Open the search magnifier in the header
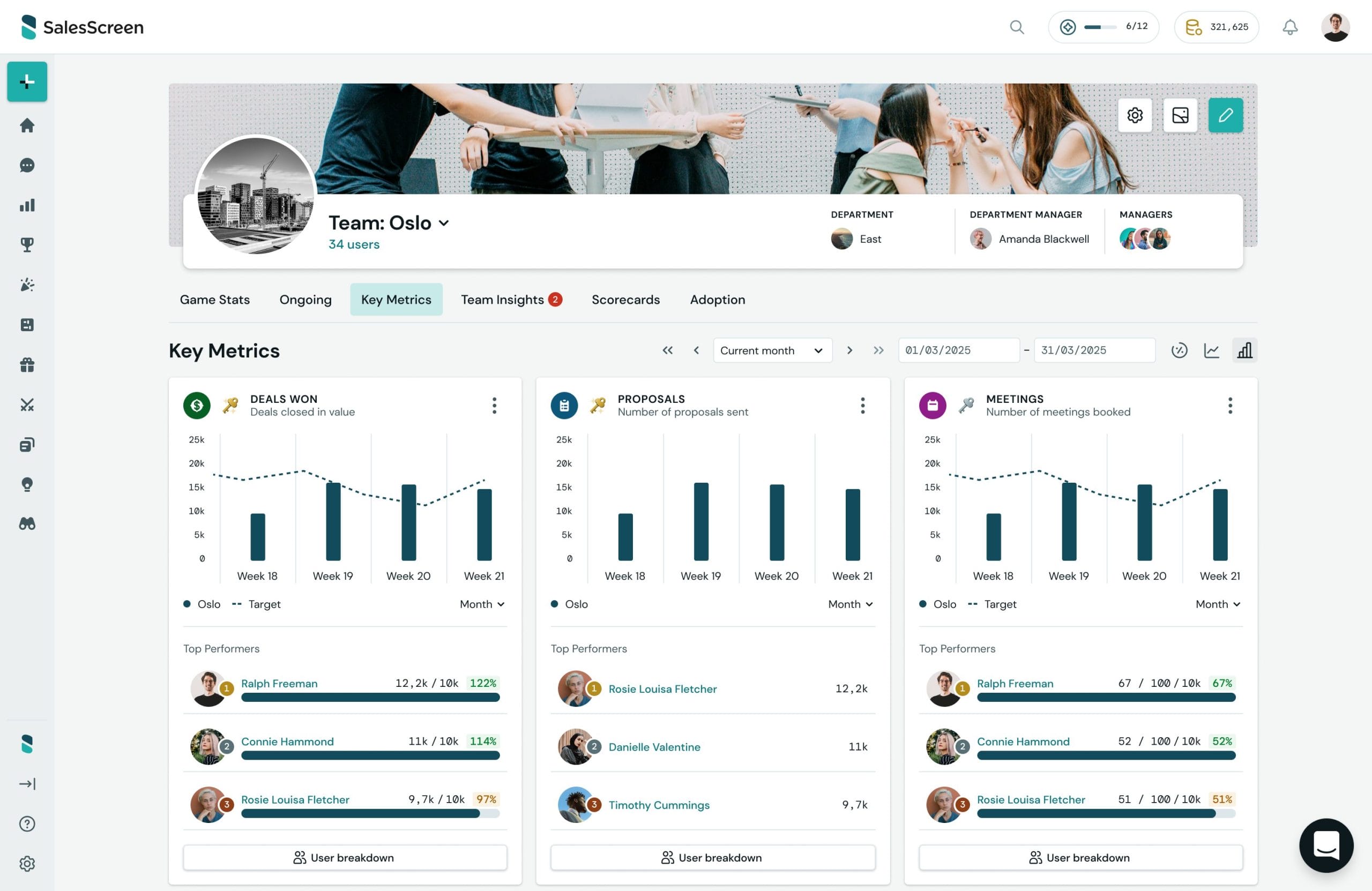This screenshot has height=891, width=1372. [1017, 27]
